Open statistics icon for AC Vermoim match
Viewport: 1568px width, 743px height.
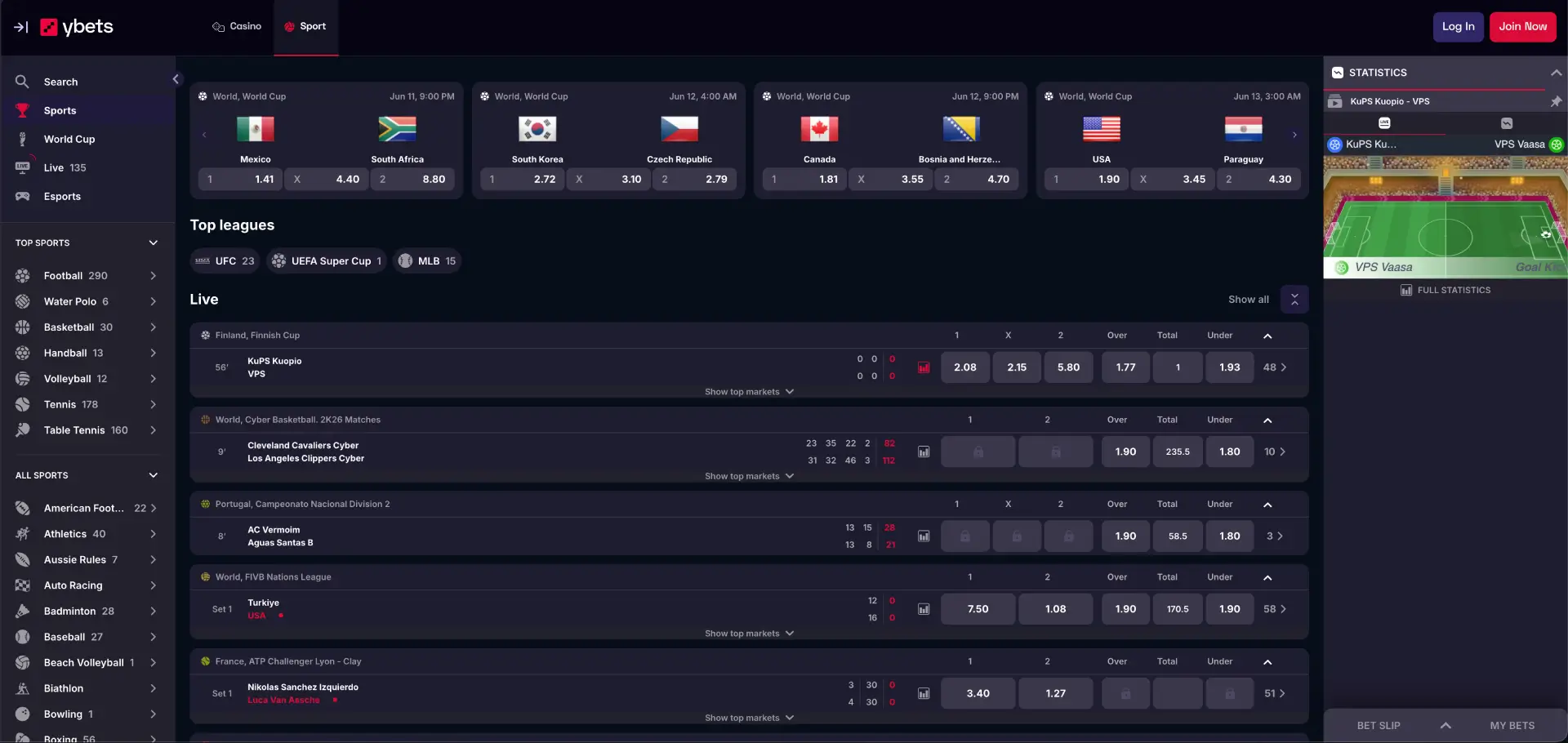[924, 536]
